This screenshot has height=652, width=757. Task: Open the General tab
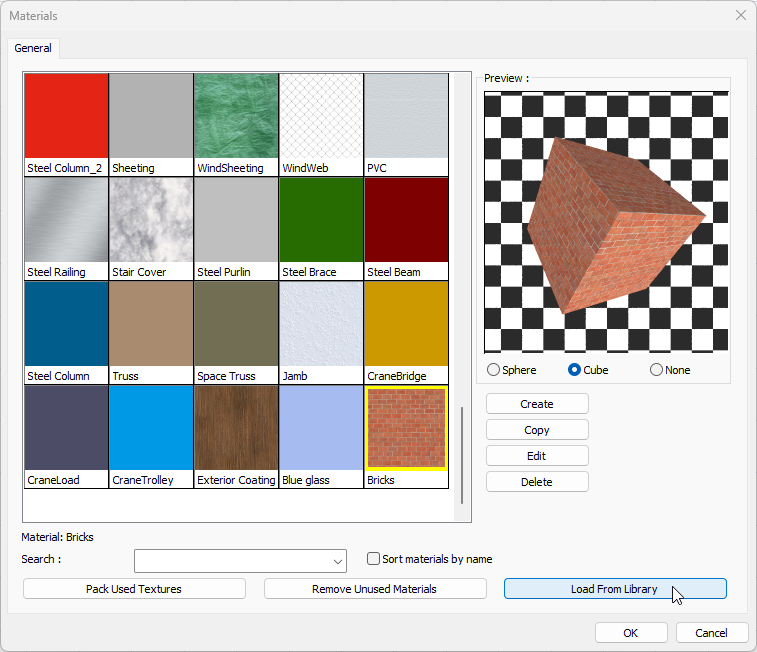[x=34, y=48]
